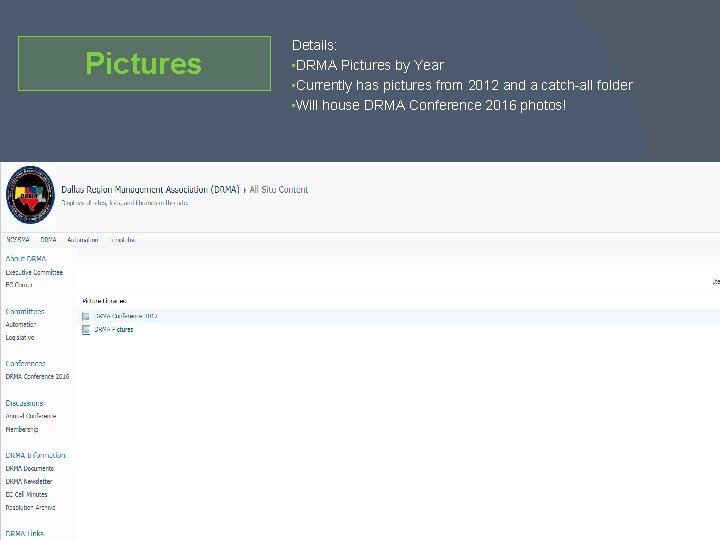Click the DRMA Links sidebar heading

pos(24,534)
